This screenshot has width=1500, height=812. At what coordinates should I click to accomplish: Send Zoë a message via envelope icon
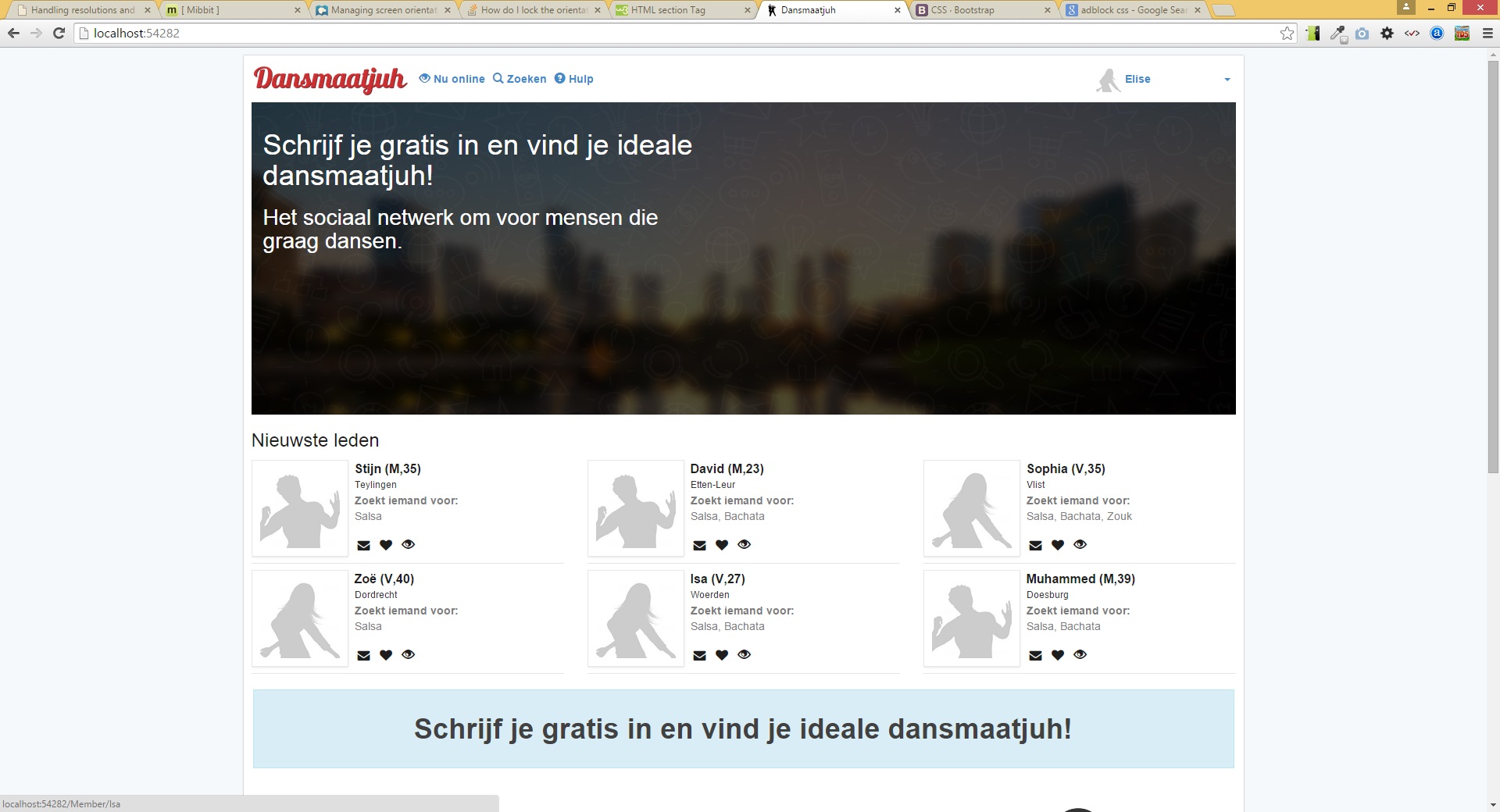(363, 655)
